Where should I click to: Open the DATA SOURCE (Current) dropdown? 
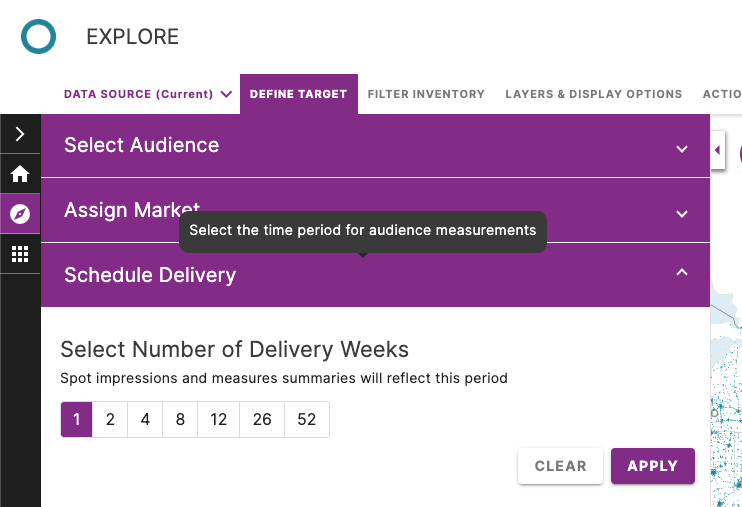[x=148, y=94]
